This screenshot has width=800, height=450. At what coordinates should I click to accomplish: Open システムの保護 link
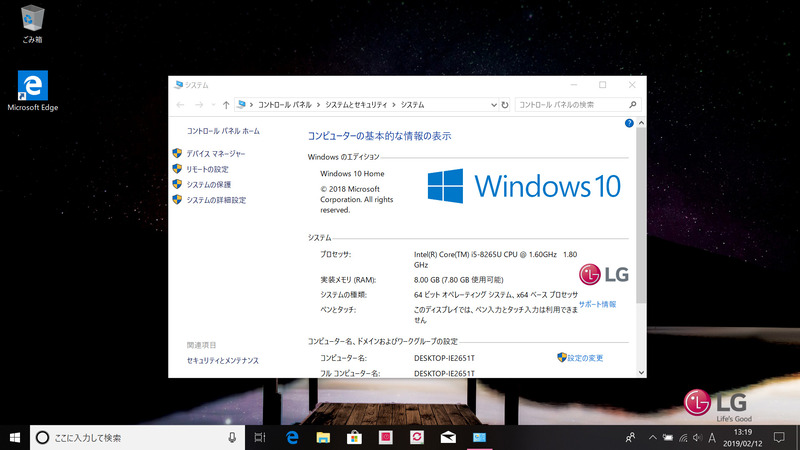coord(208,184)
